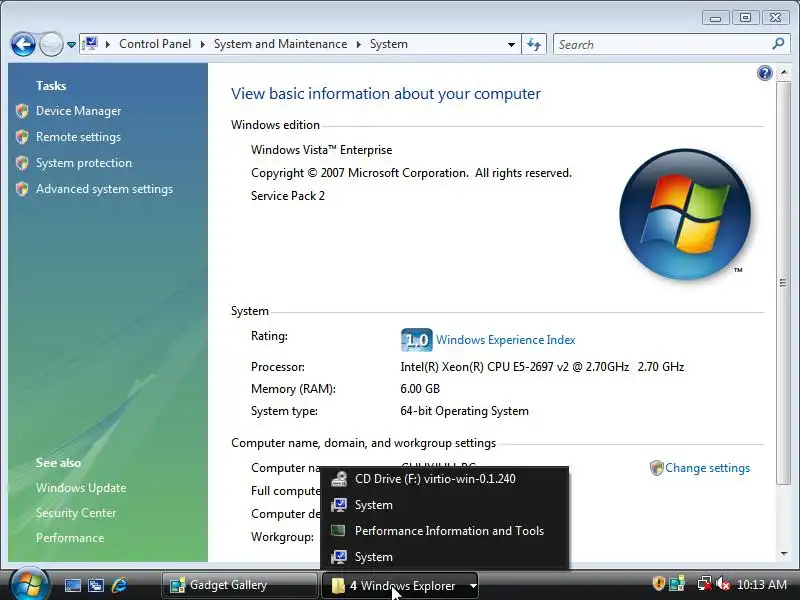Image resolution: width=800 pixels, height=600 pixels.
Task: Open the Windows Start orb
Action: [29, 585]
